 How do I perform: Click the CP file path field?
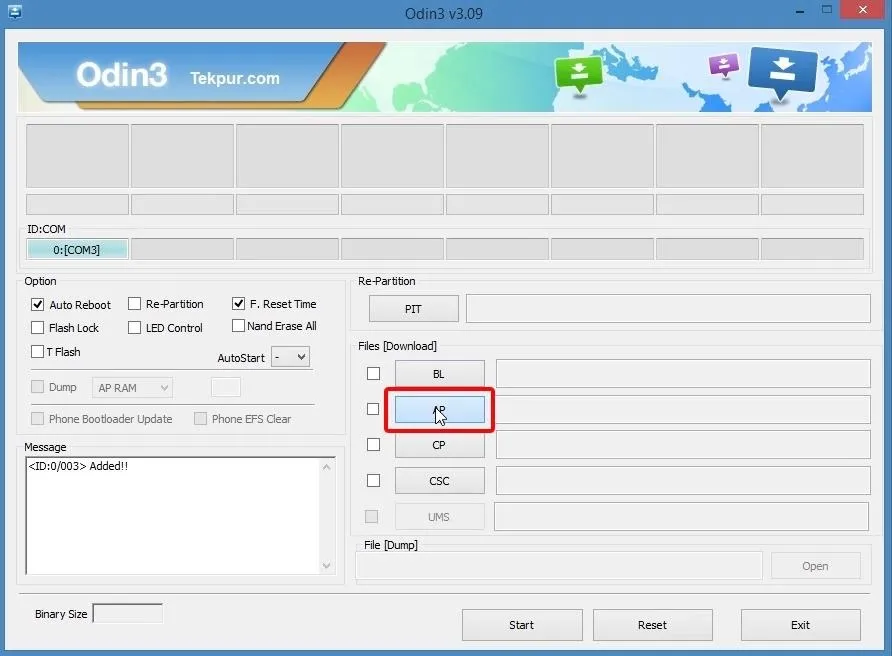(x=683, y=445)
